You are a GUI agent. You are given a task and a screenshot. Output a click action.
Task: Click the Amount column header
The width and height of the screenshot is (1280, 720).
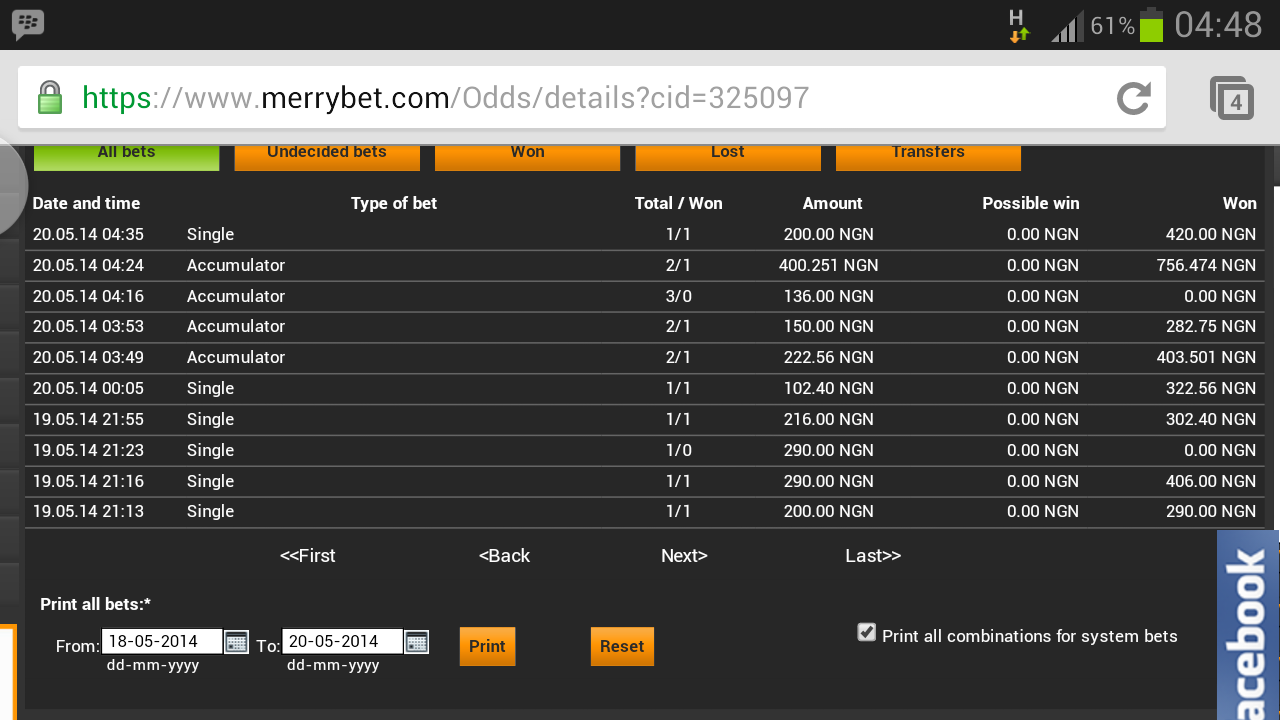point(832,203)
